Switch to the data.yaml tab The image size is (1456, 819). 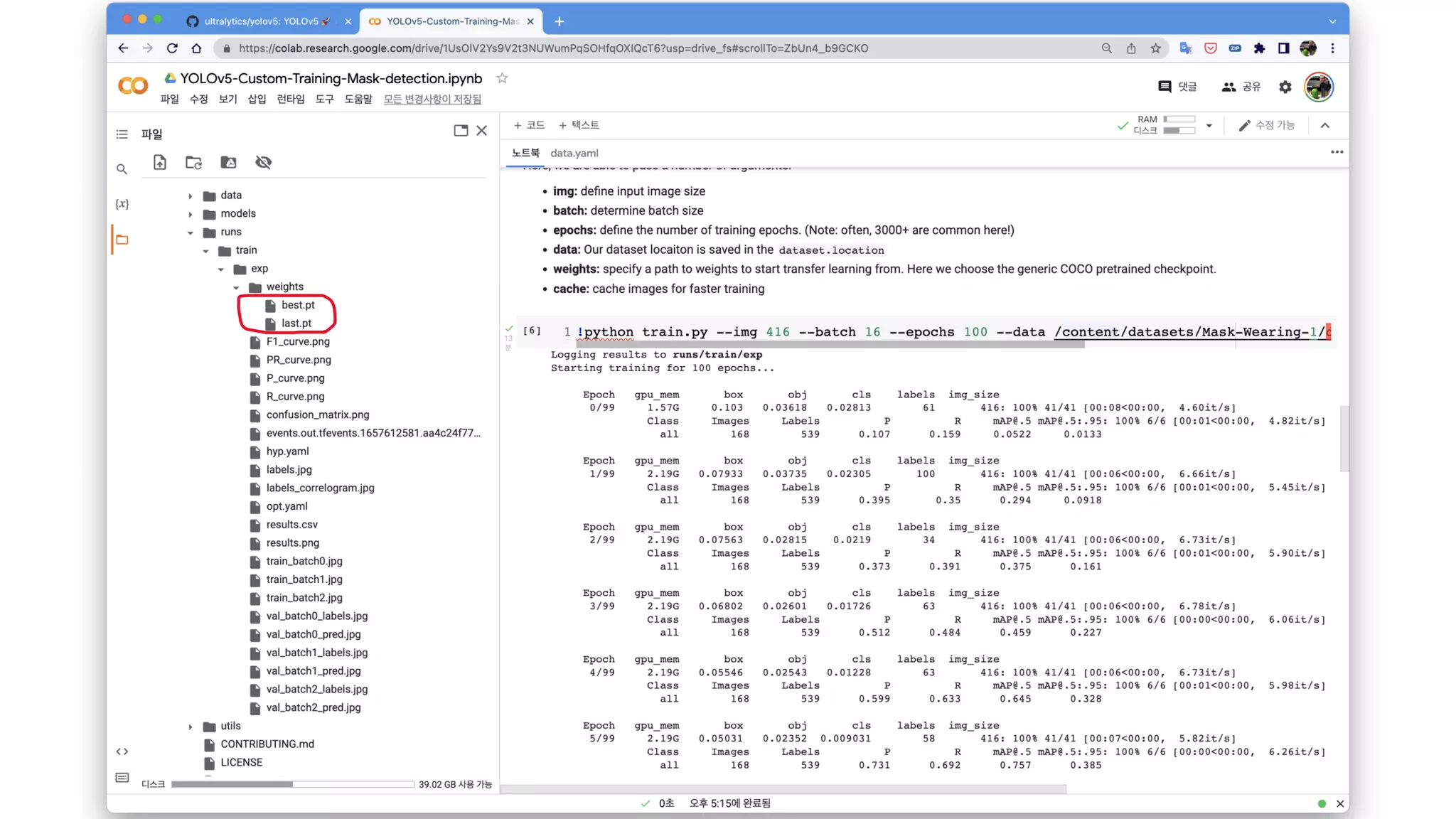pos(574,153)
